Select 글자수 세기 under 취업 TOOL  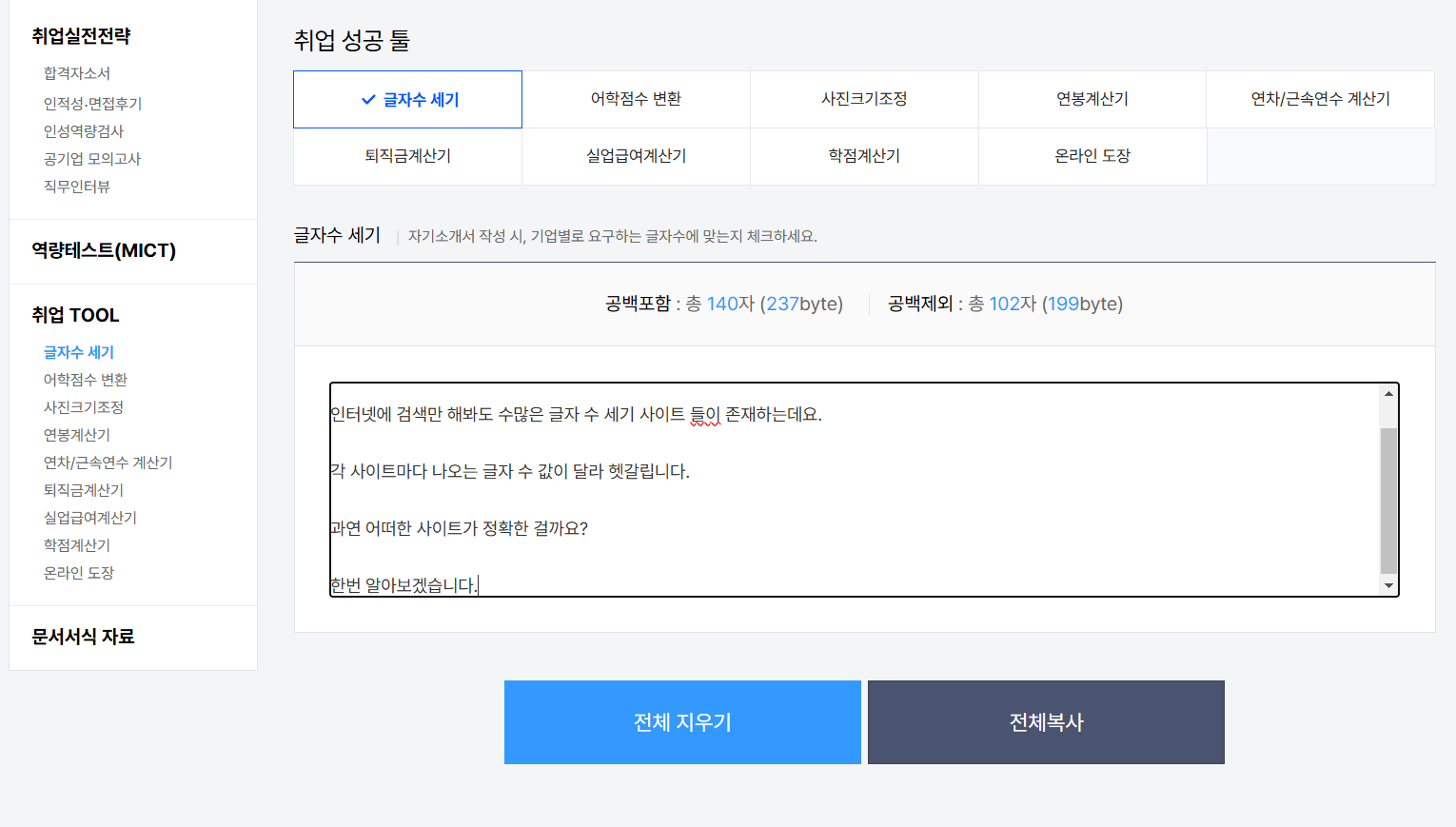(80, 351)
